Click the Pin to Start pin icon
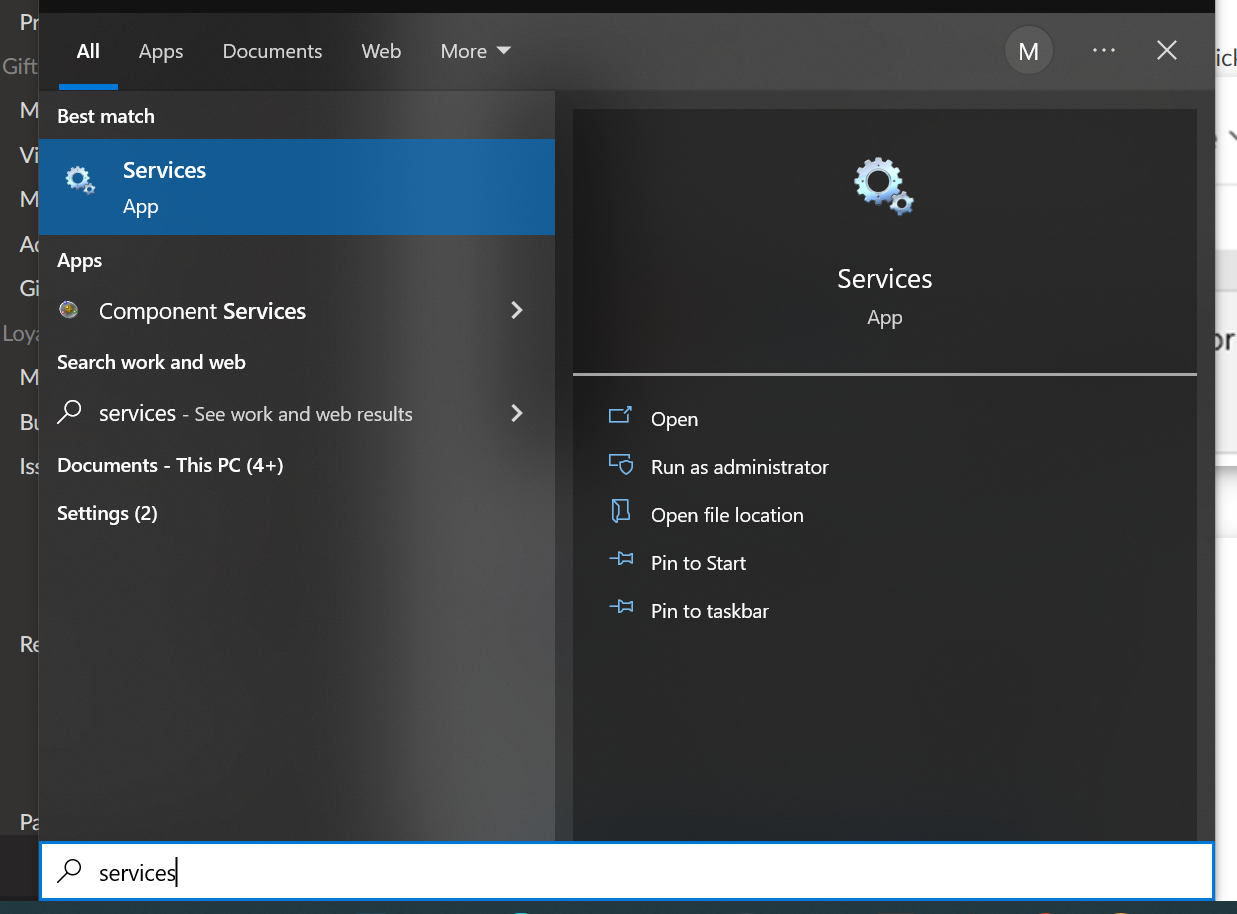Screen dimensions: 1237x914 [x=620, y=560]
